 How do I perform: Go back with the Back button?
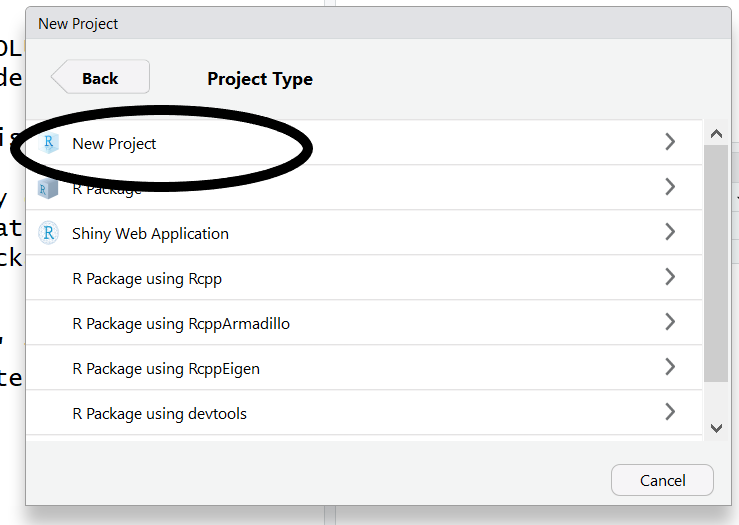click(100, 77)
